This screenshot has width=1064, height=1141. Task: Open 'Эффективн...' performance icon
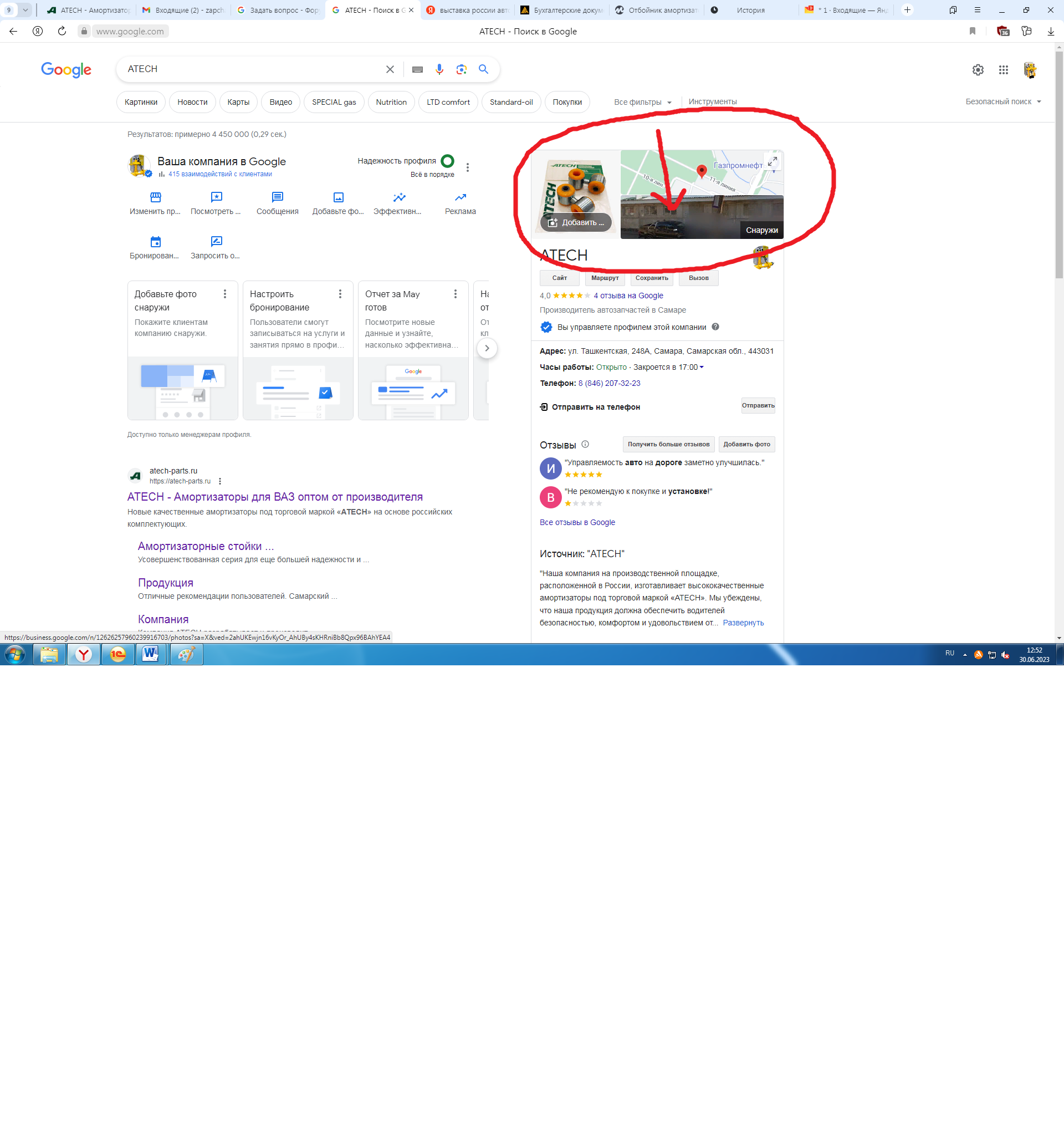click(x=399, y=197)
